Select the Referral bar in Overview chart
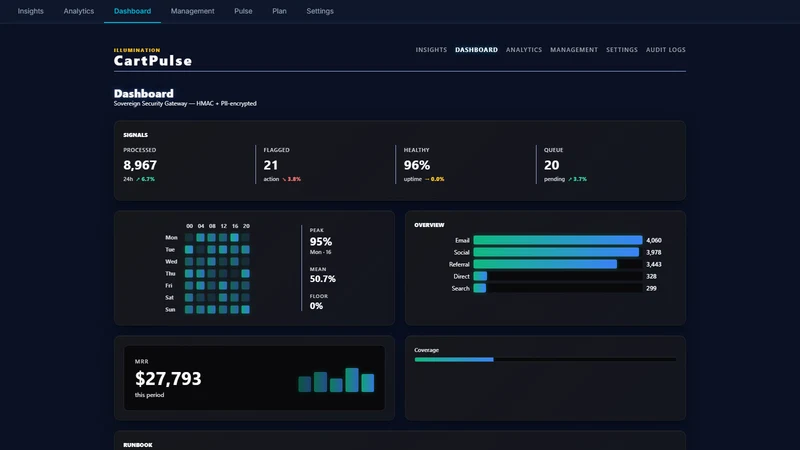The image size is (800, 450). [x=545, y=264]
